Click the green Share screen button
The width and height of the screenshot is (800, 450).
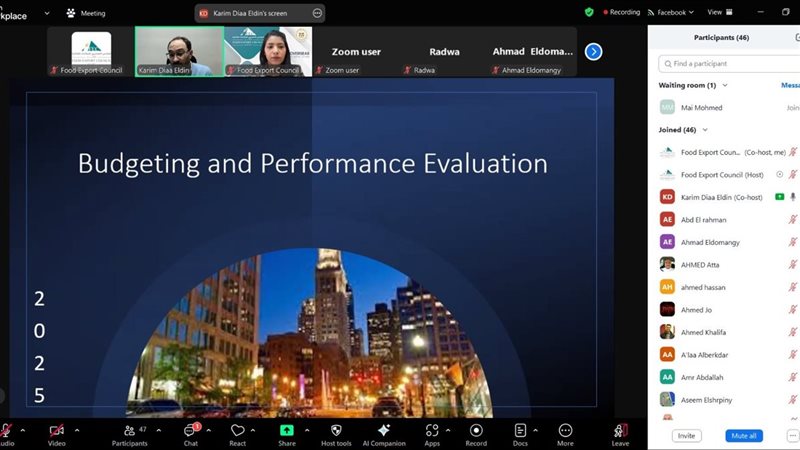[287, 435]
